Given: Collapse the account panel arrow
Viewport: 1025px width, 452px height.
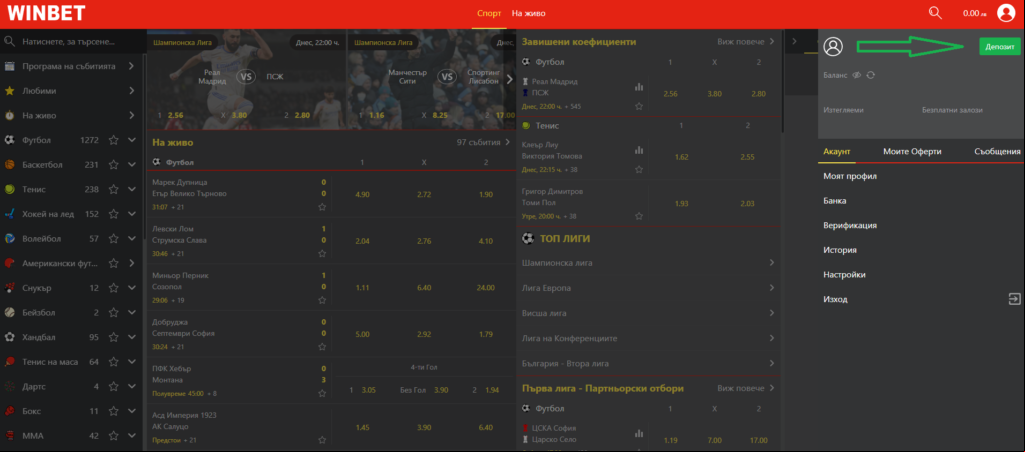Looking at the screenshot, I should 794,41.
